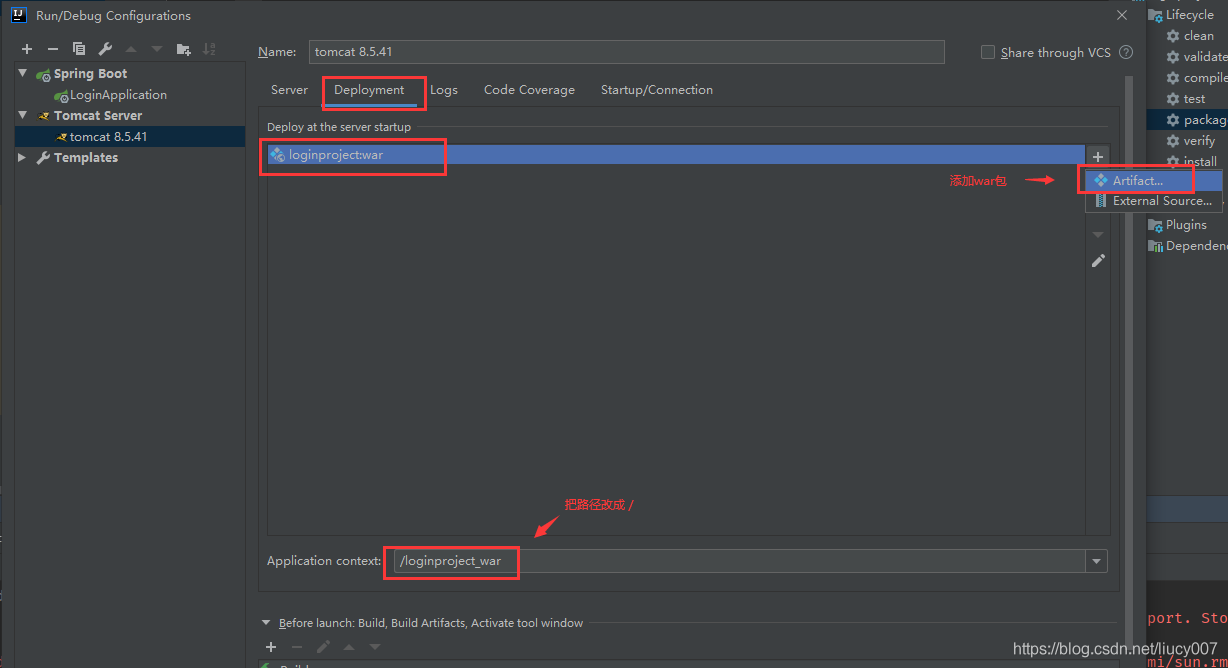Click the Application context text field
Image resolution: width=1228 pixels, height=668 pixels.
point(739,562)
